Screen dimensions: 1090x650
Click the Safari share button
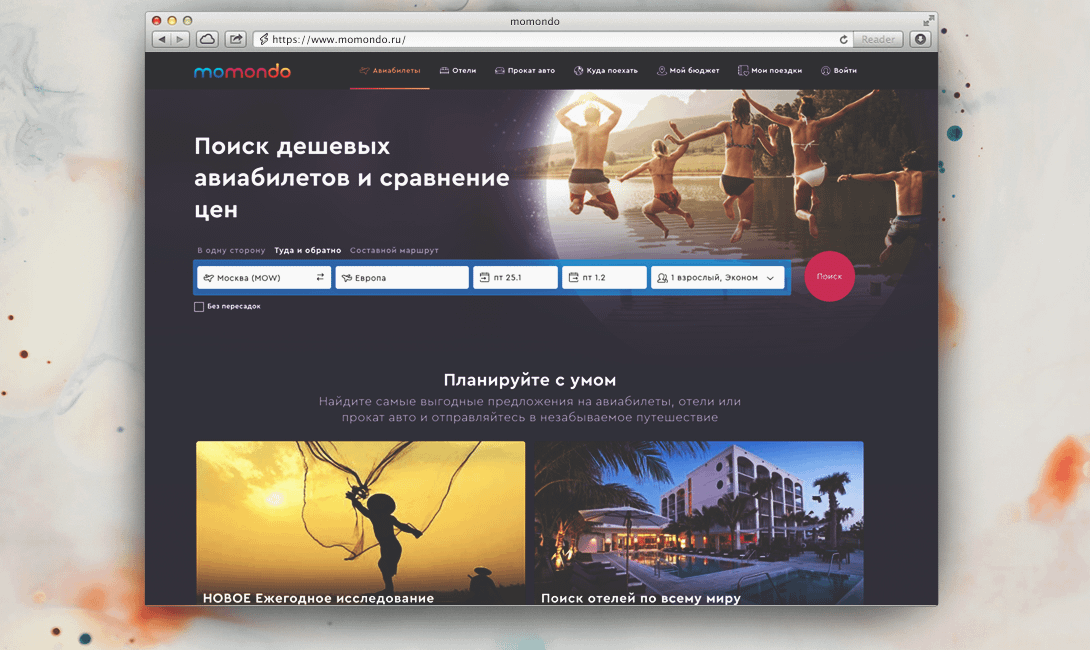(x=236, y=39)
